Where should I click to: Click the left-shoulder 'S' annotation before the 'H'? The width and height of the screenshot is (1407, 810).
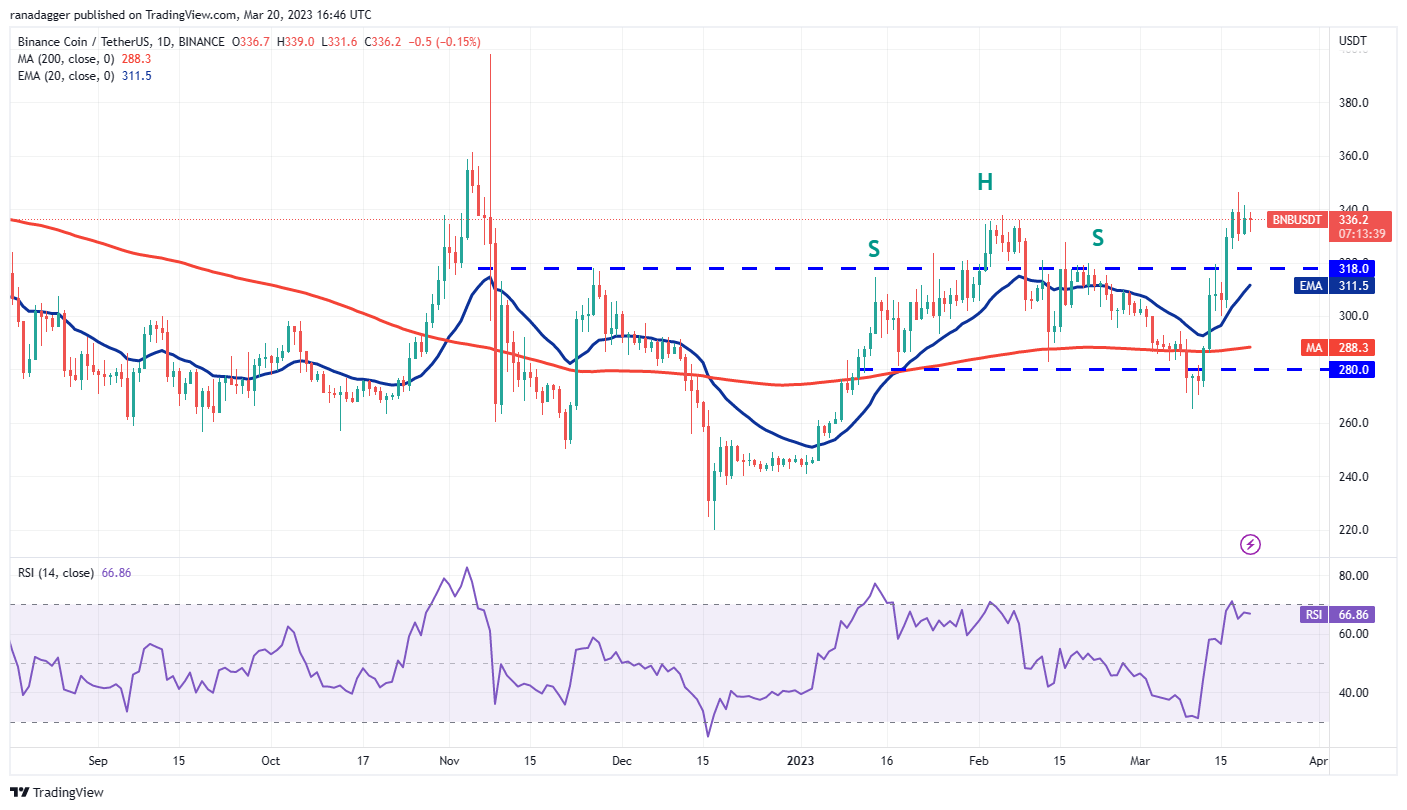[x=874, y=249]
